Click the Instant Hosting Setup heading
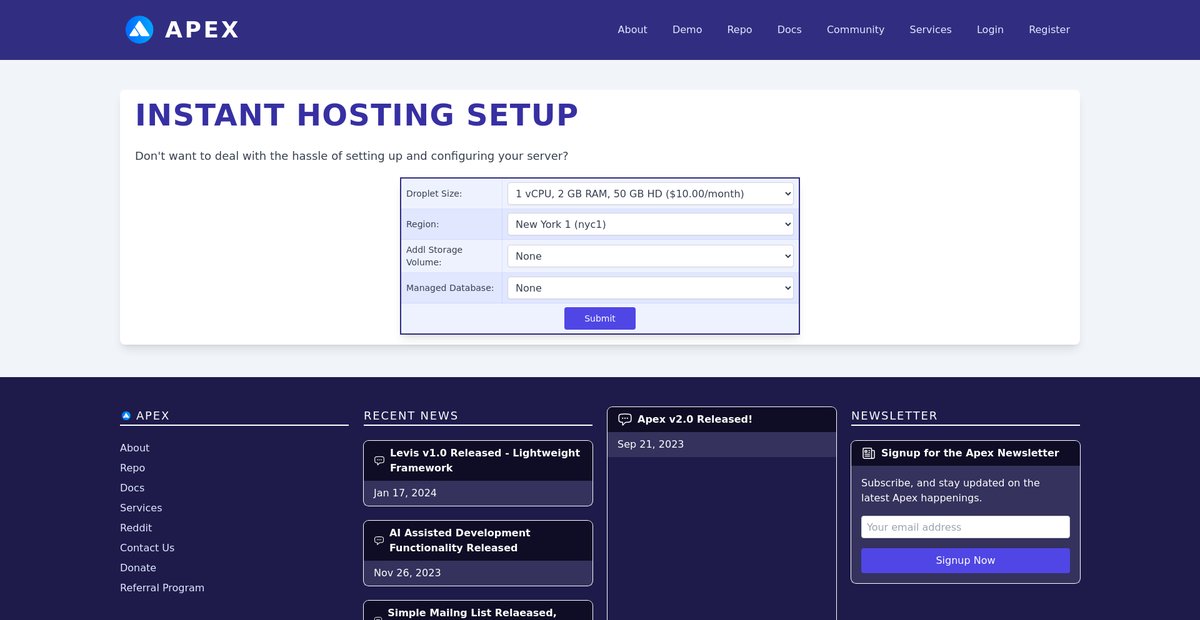Screen dimensions: 1200x620 [x=357, y=115]
